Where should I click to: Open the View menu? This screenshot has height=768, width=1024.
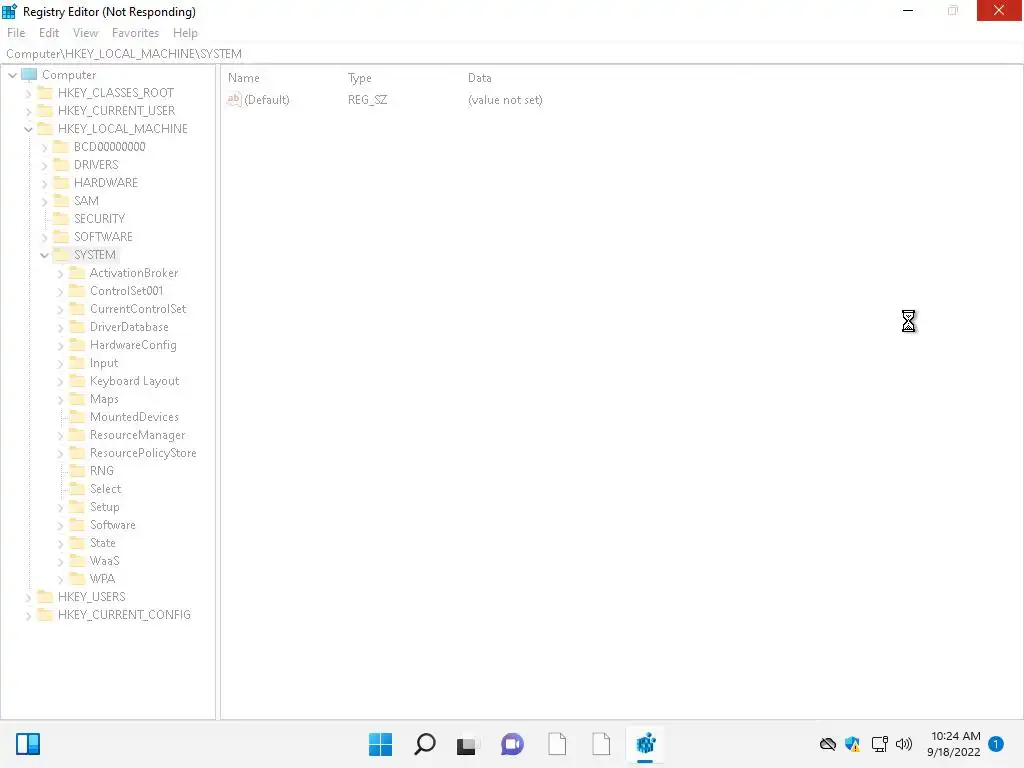[x=85, y=33]
